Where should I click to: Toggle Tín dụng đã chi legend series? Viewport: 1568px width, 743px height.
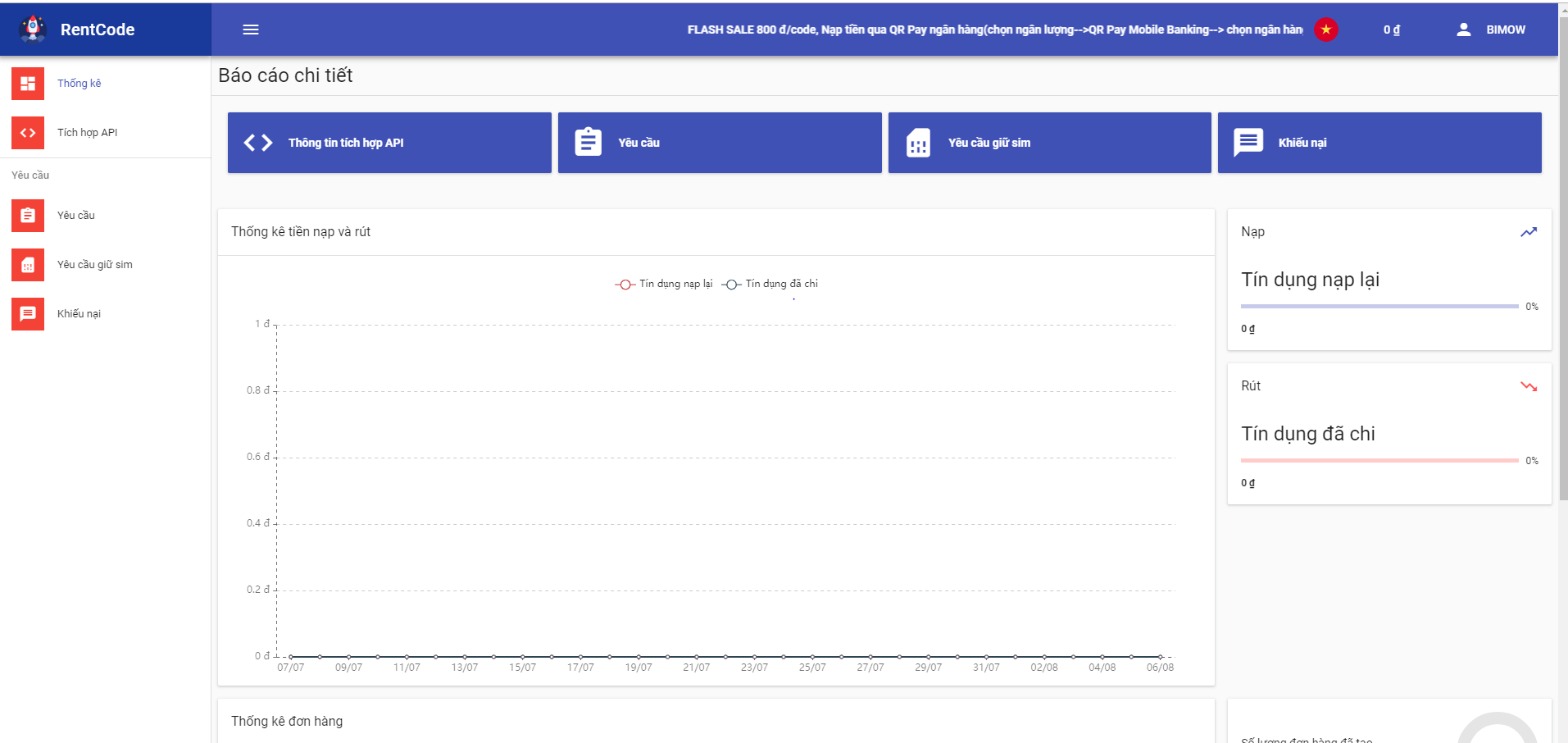coord(770,284)
